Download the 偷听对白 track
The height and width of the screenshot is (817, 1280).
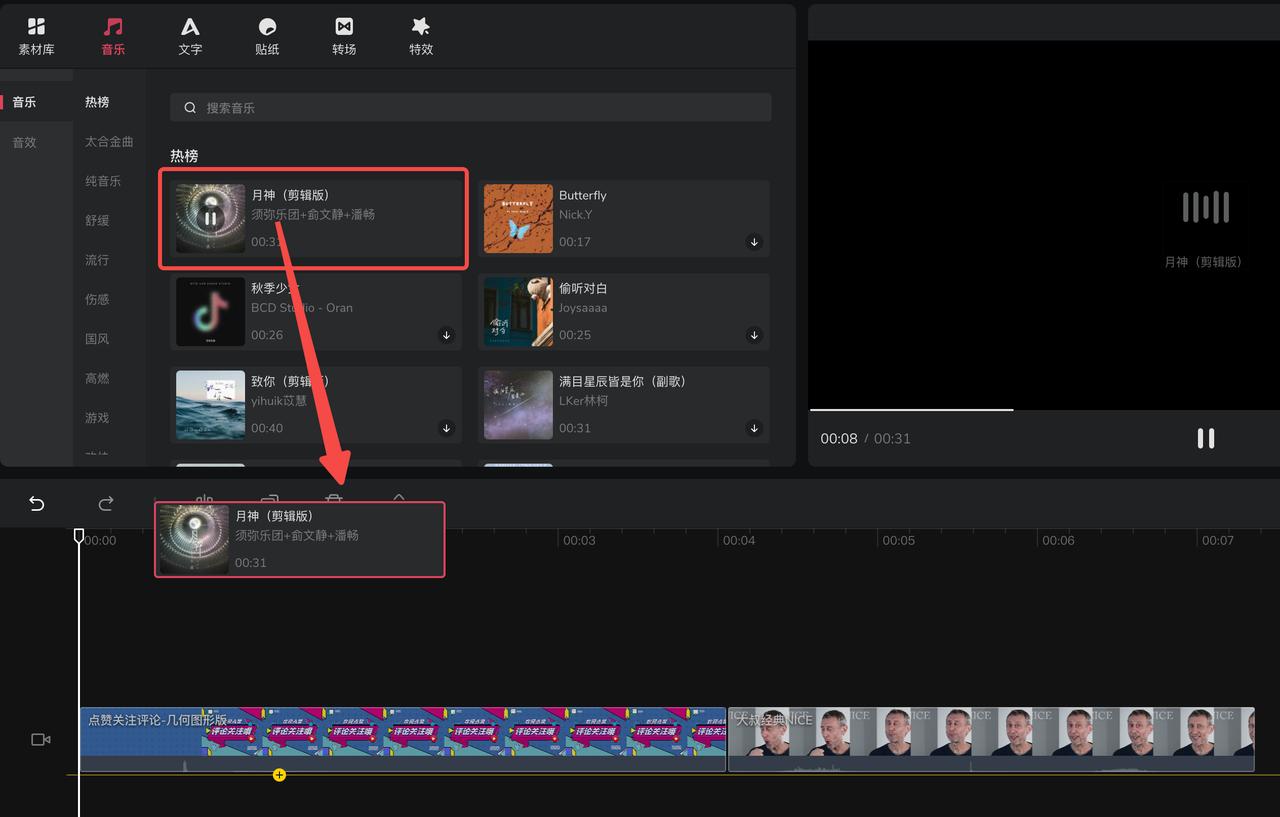pos(754,335)
